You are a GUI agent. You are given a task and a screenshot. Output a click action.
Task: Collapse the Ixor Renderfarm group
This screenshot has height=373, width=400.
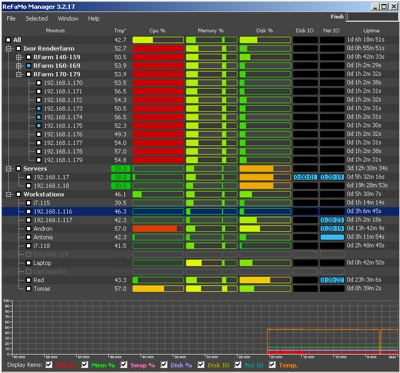coord(9,49)
